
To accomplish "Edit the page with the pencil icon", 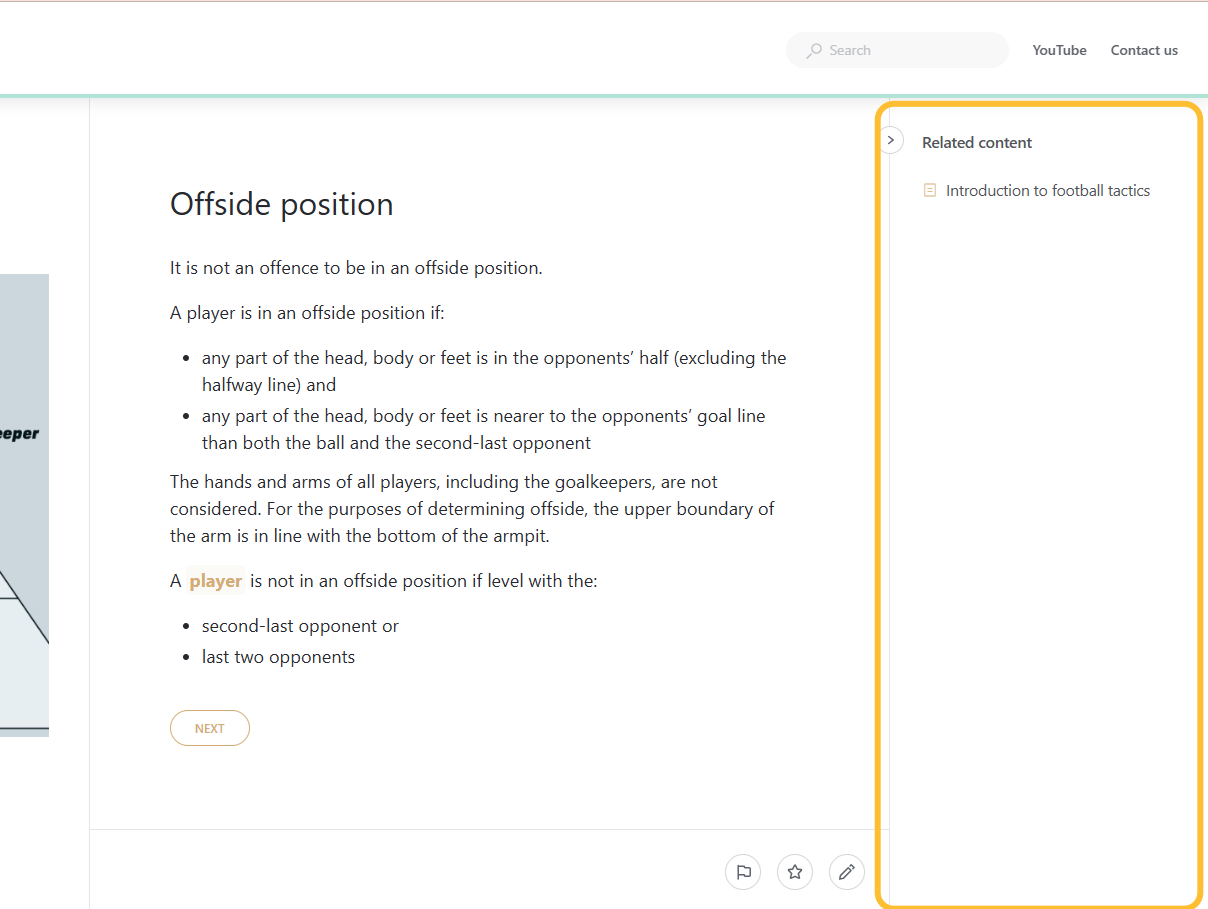I will (x=847, y=872).
